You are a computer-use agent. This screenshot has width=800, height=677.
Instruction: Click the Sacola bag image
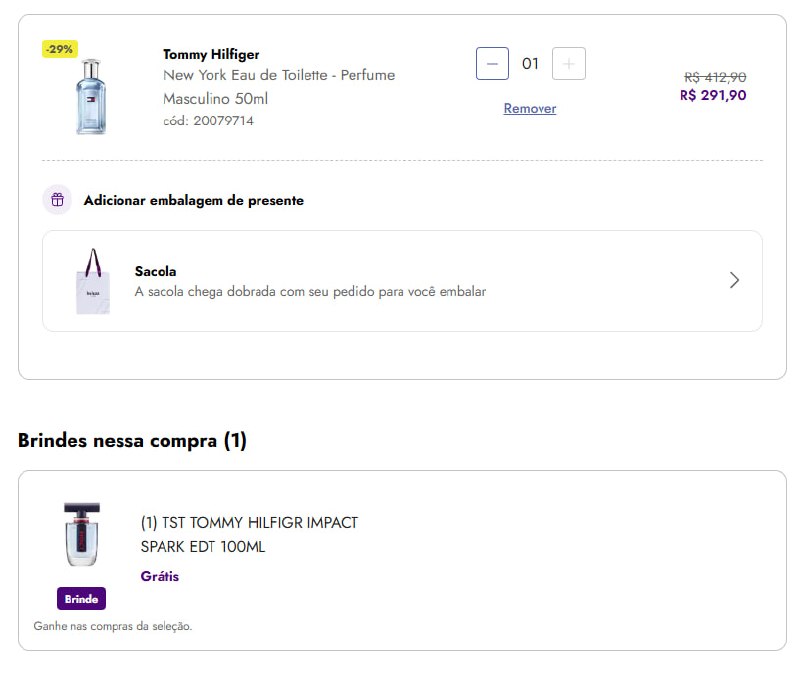pos(93,281)
